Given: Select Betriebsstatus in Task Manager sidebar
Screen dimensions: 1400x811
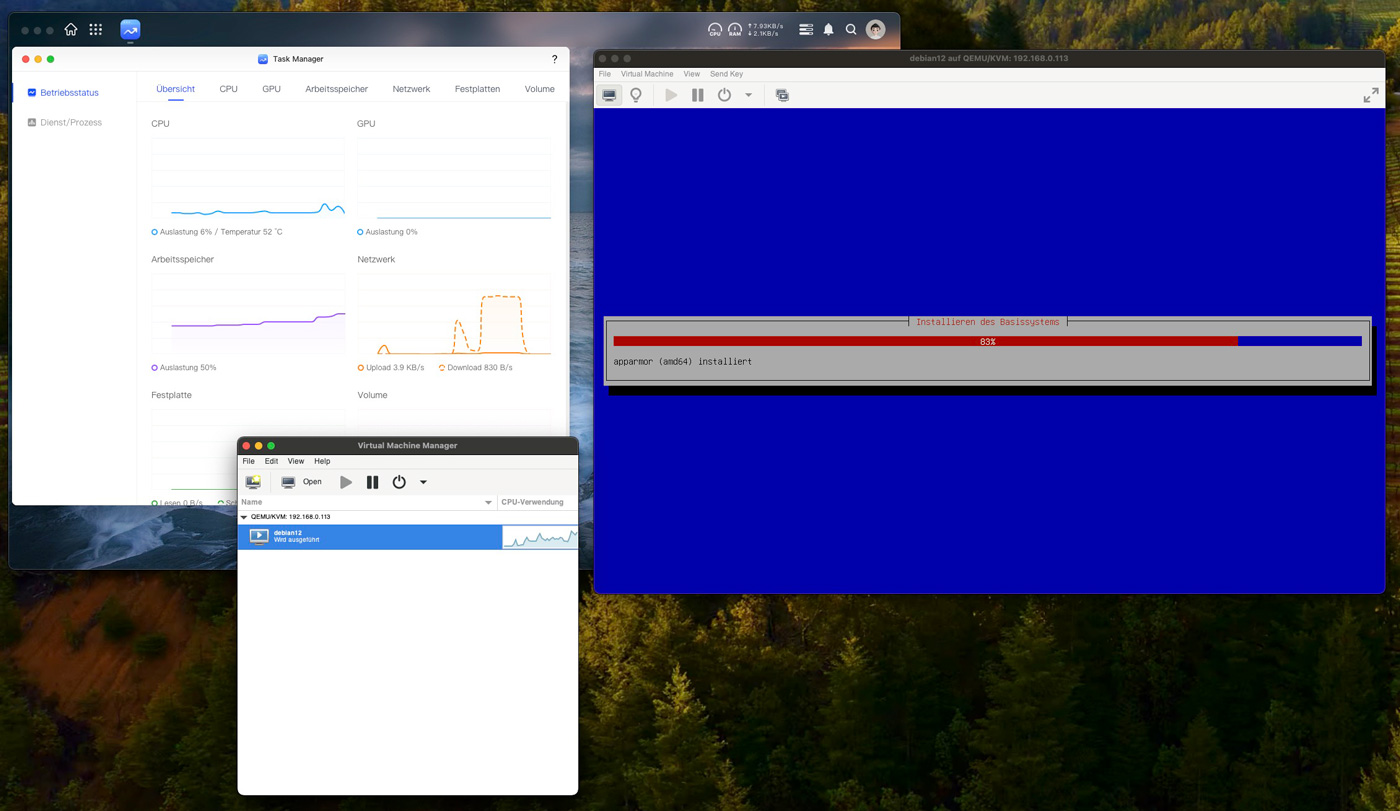Looking at the screenshot, I should coord(70,92).
